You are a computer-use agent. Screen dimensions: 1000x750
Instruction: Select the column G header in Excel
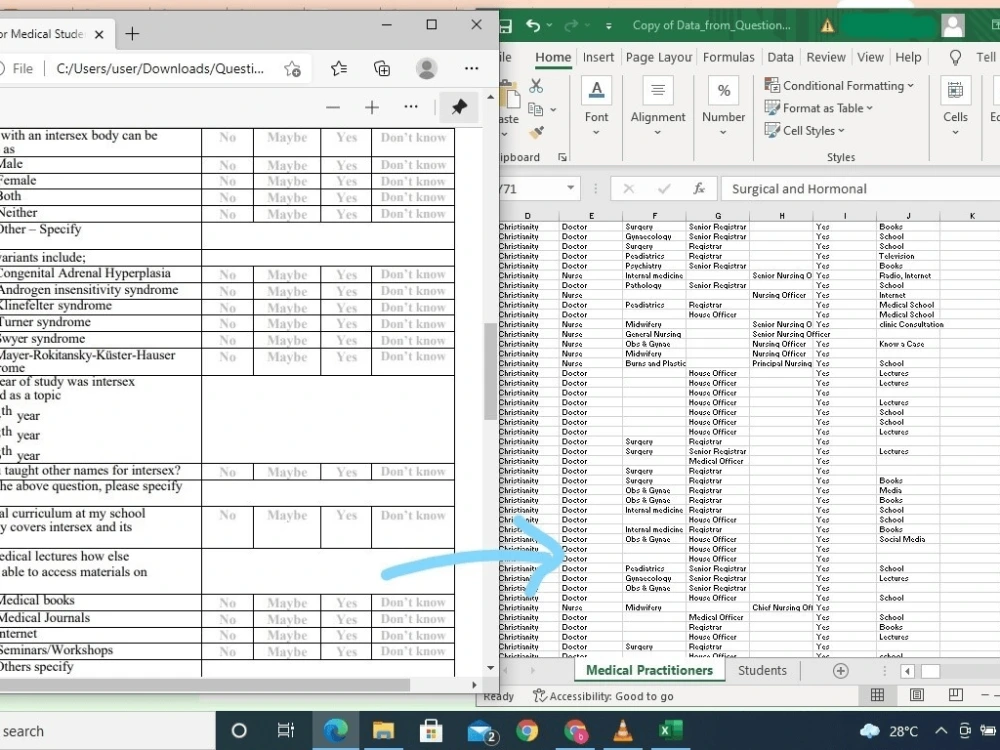(718, 216)
